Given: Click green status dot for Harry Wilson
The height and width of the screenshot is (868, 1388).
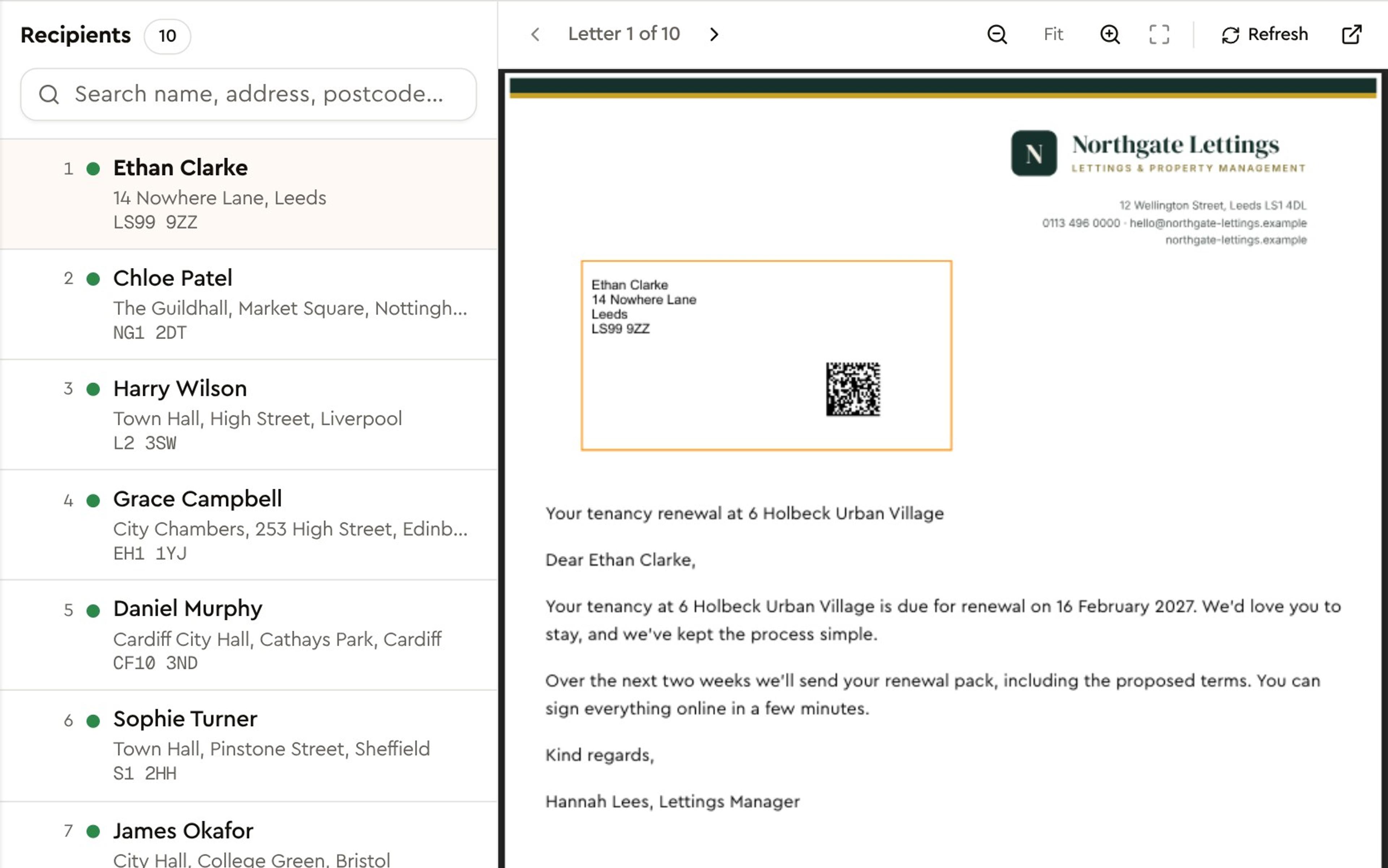Looking at the screenshot, I should click(x=93, y=389).
